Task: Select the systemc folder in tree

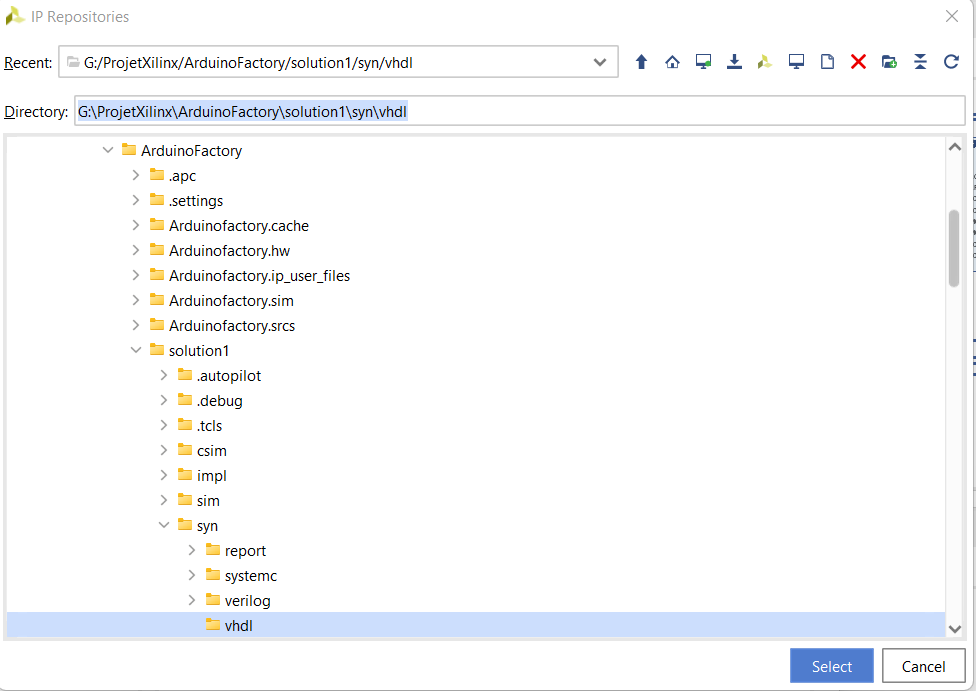Action: tap(250, 576)
